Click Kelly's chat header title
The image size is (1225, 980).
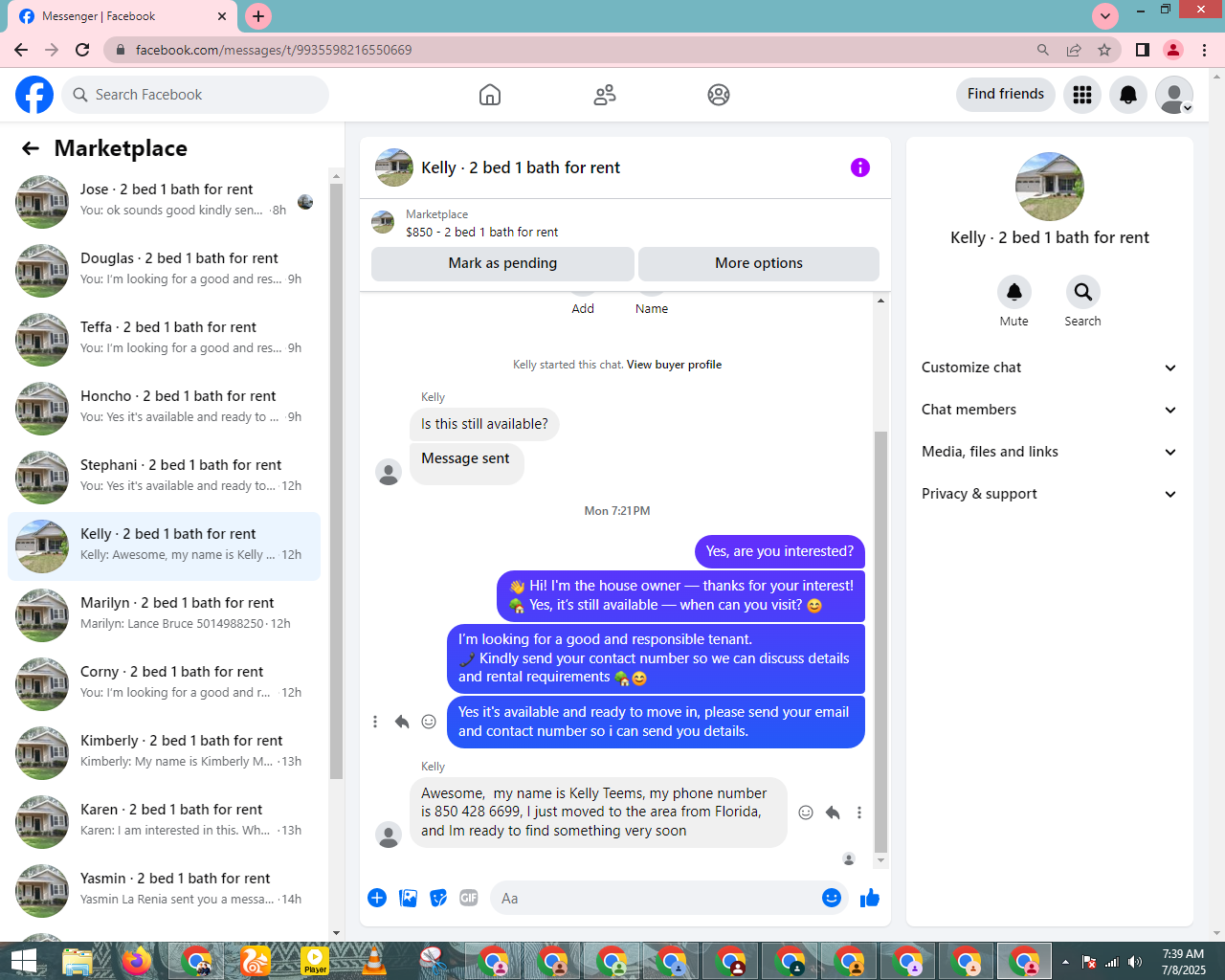coord(521,167)
